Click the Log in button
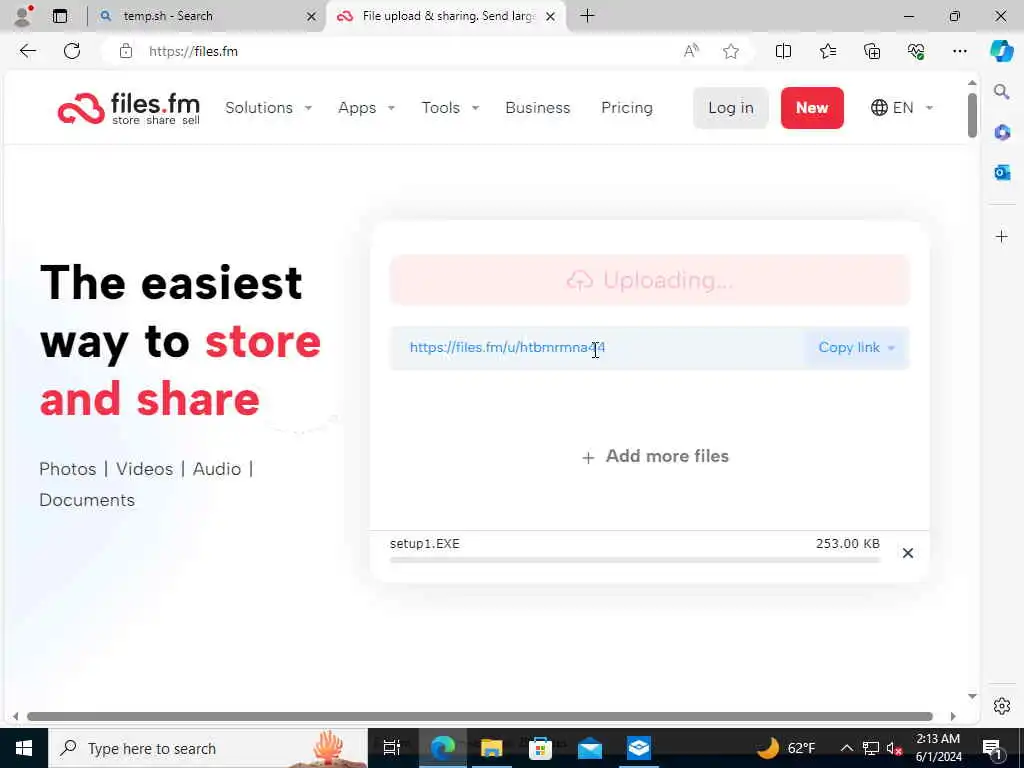The height and width of the screenshot is (768, 1024). [x=730, y=108]
